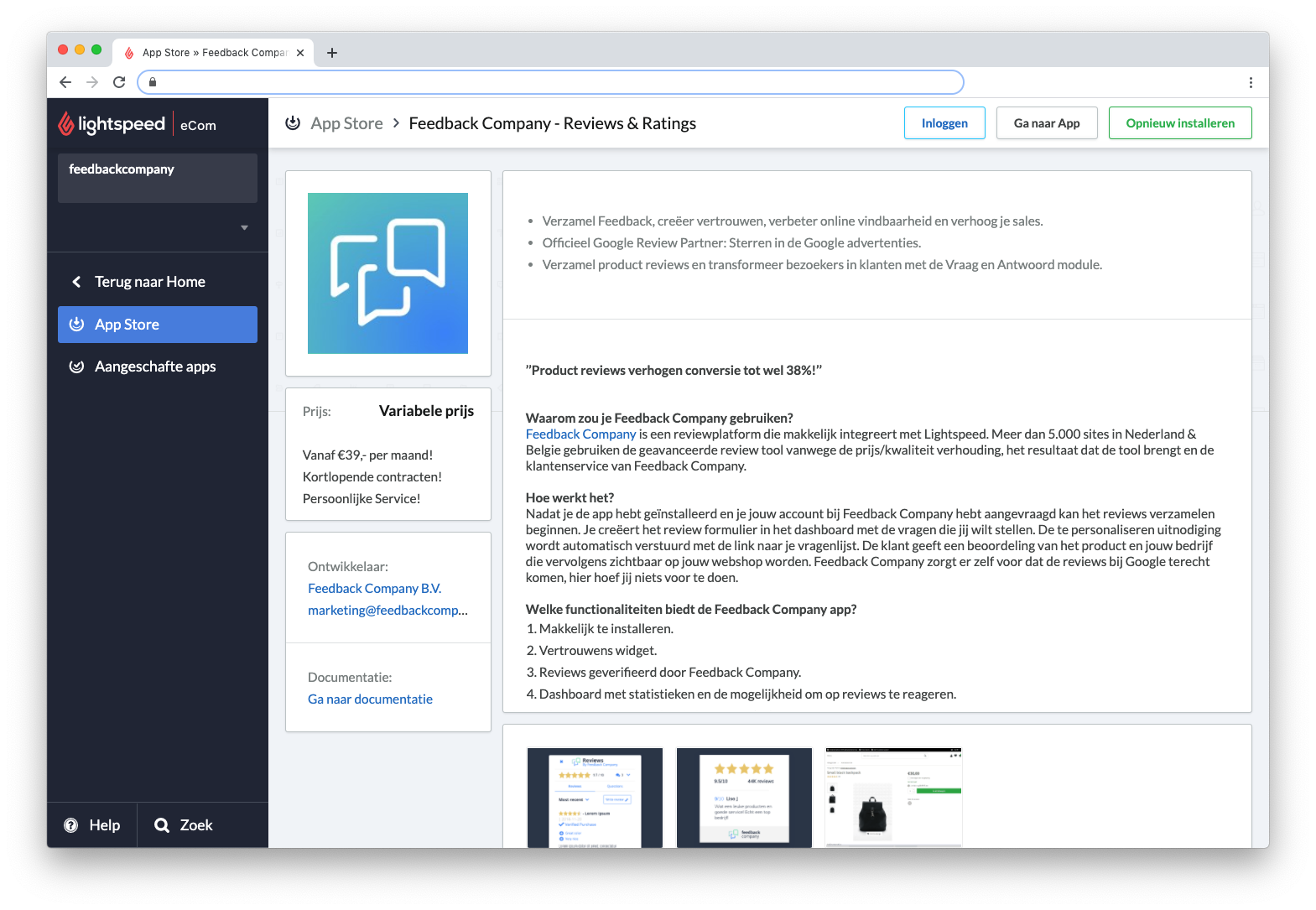The height and width of the screenshot is (910, 1316).
Task: Open the feedbackcompany shop selector
Action: (158, 178)
